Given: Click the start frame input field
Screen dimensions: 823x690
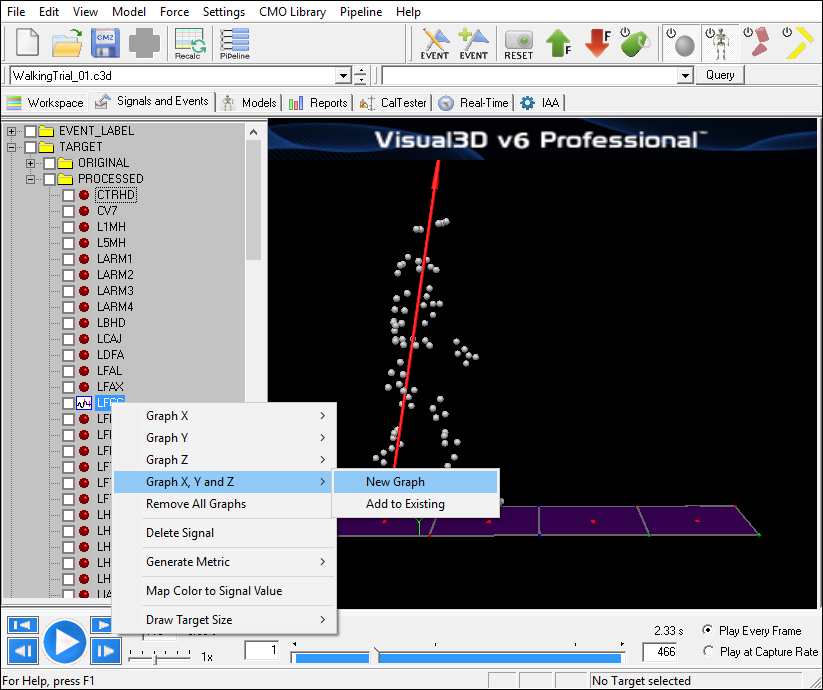Looking at the screenshot, I should point(262,651).
